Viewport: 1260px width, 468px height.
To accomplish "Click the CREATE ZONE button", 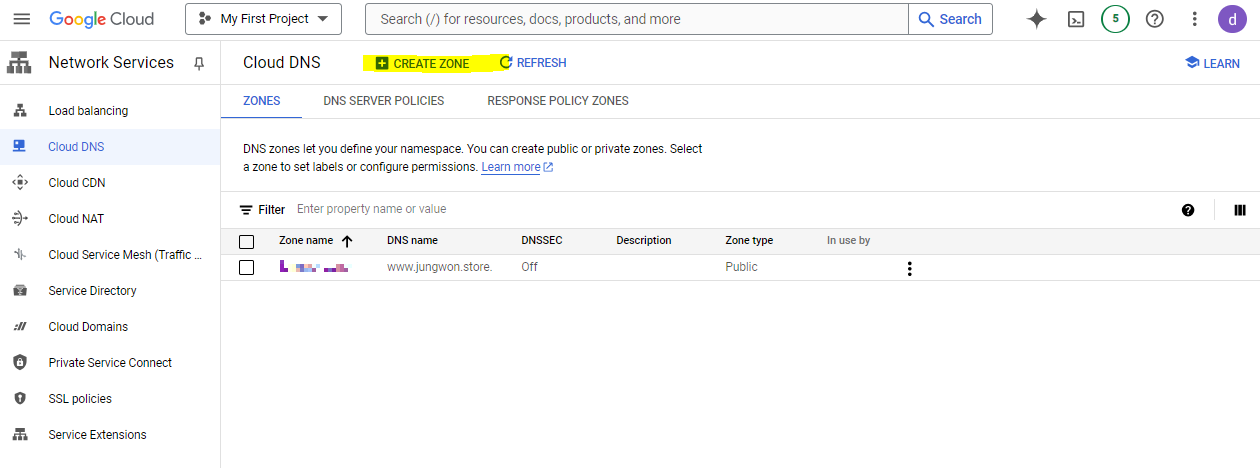I will tap(422, 63).
